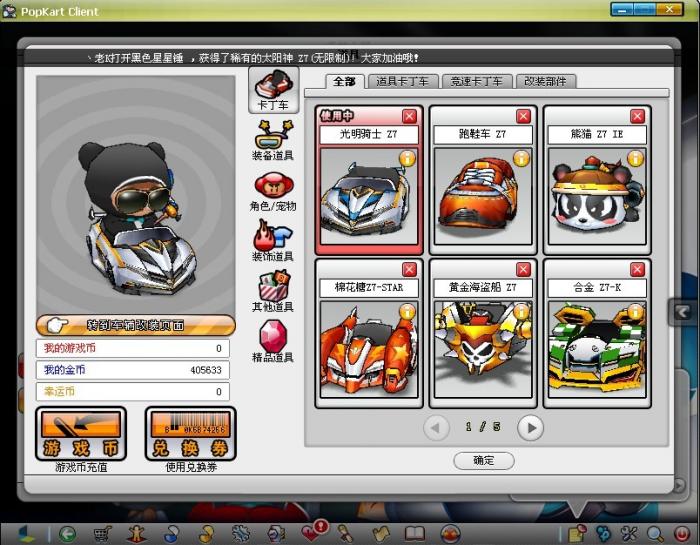This screenshot has height=545, width=700.
Task: Click the 幸运币 balance row
Action: [133, 391]
